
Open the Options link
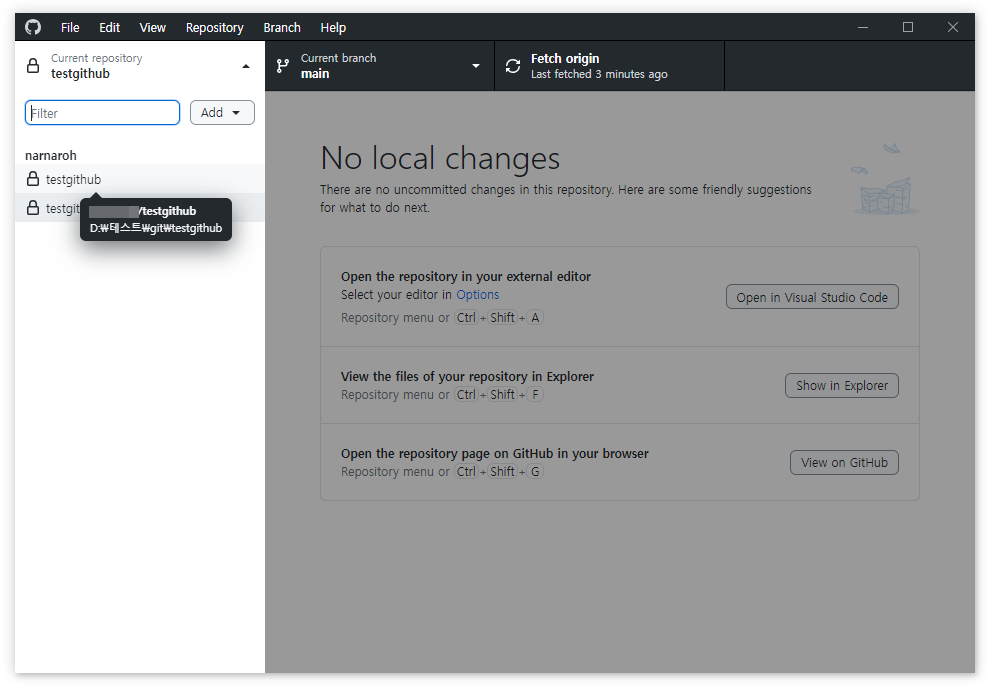click(478, 294)
